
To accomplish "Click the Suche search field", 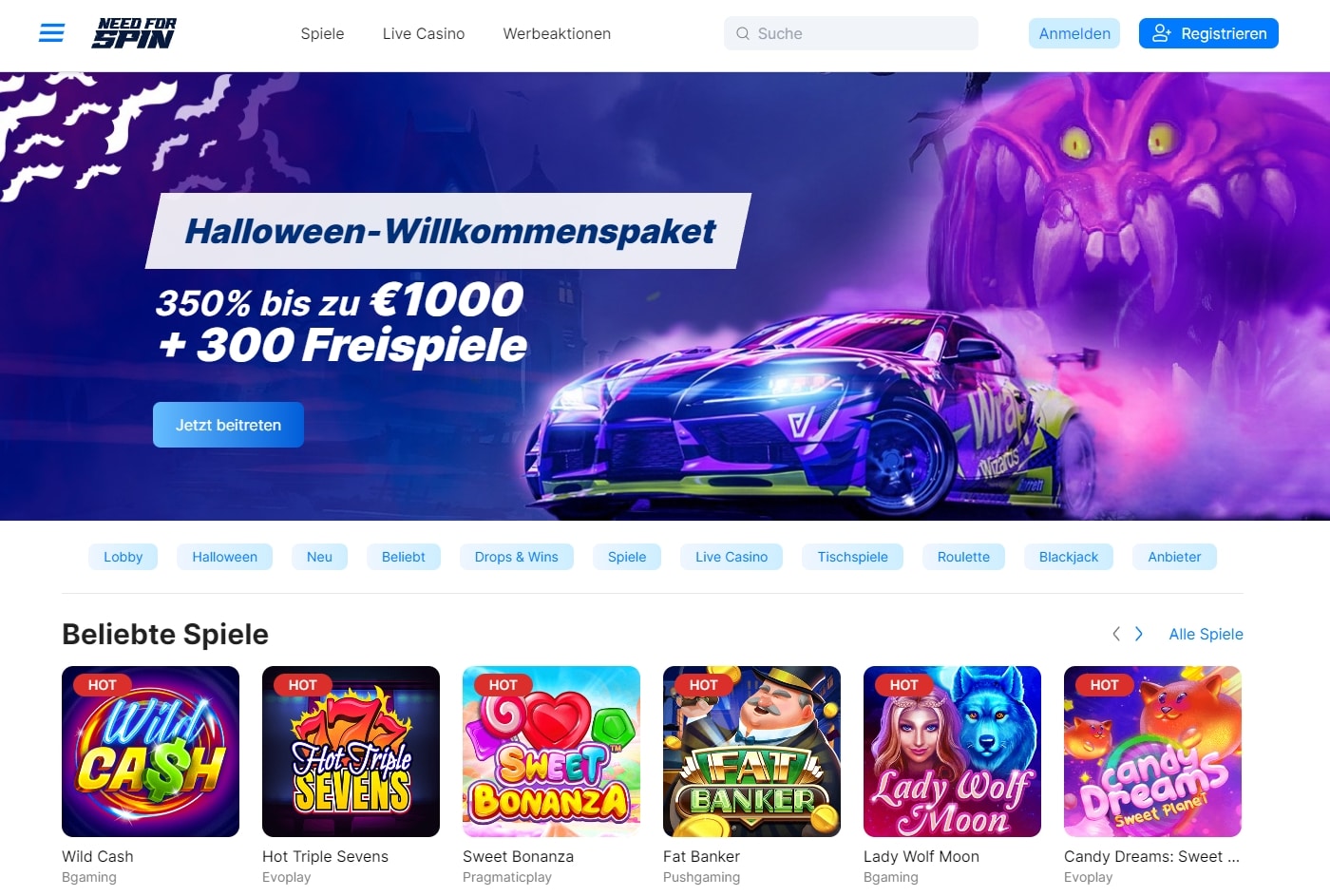I will point(851,33).
